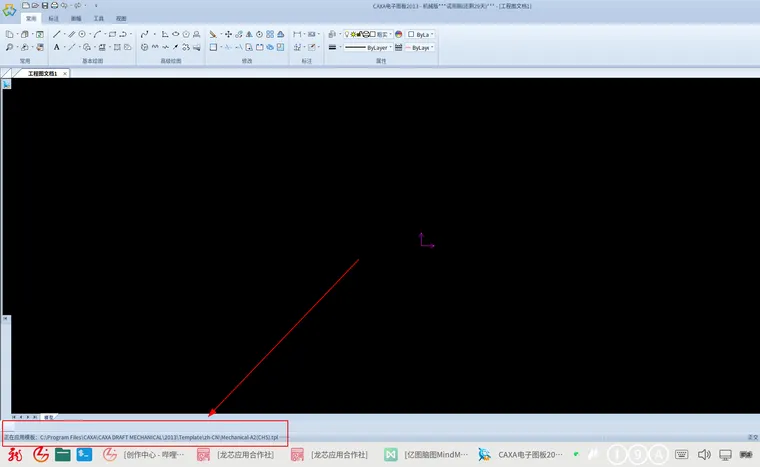Select the 工程图文档1 document tab
The width and height of the screenshot is (760, 467).
42,74
